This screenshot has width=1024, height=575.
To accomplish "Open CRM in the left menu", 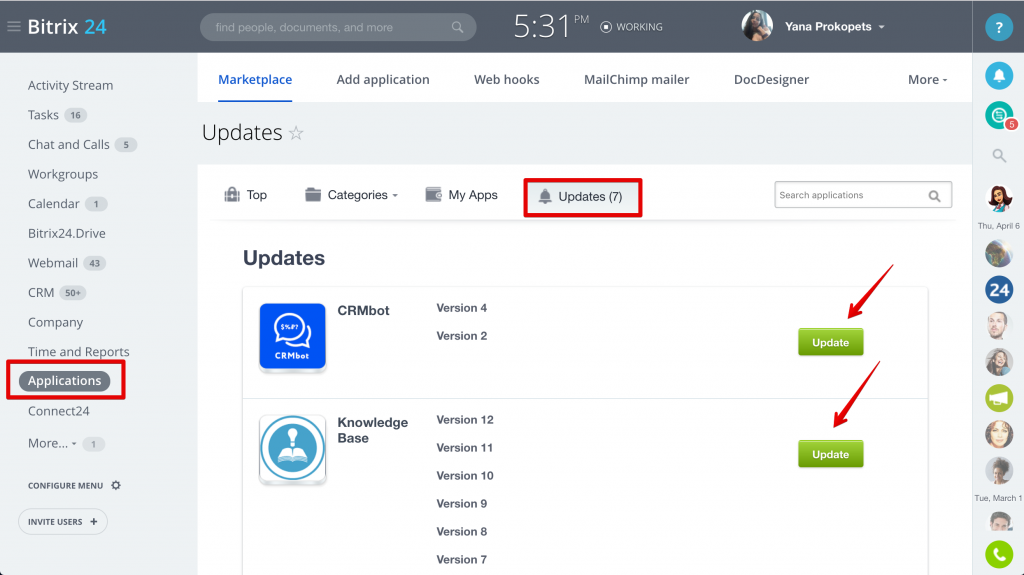I will point(40,293).
